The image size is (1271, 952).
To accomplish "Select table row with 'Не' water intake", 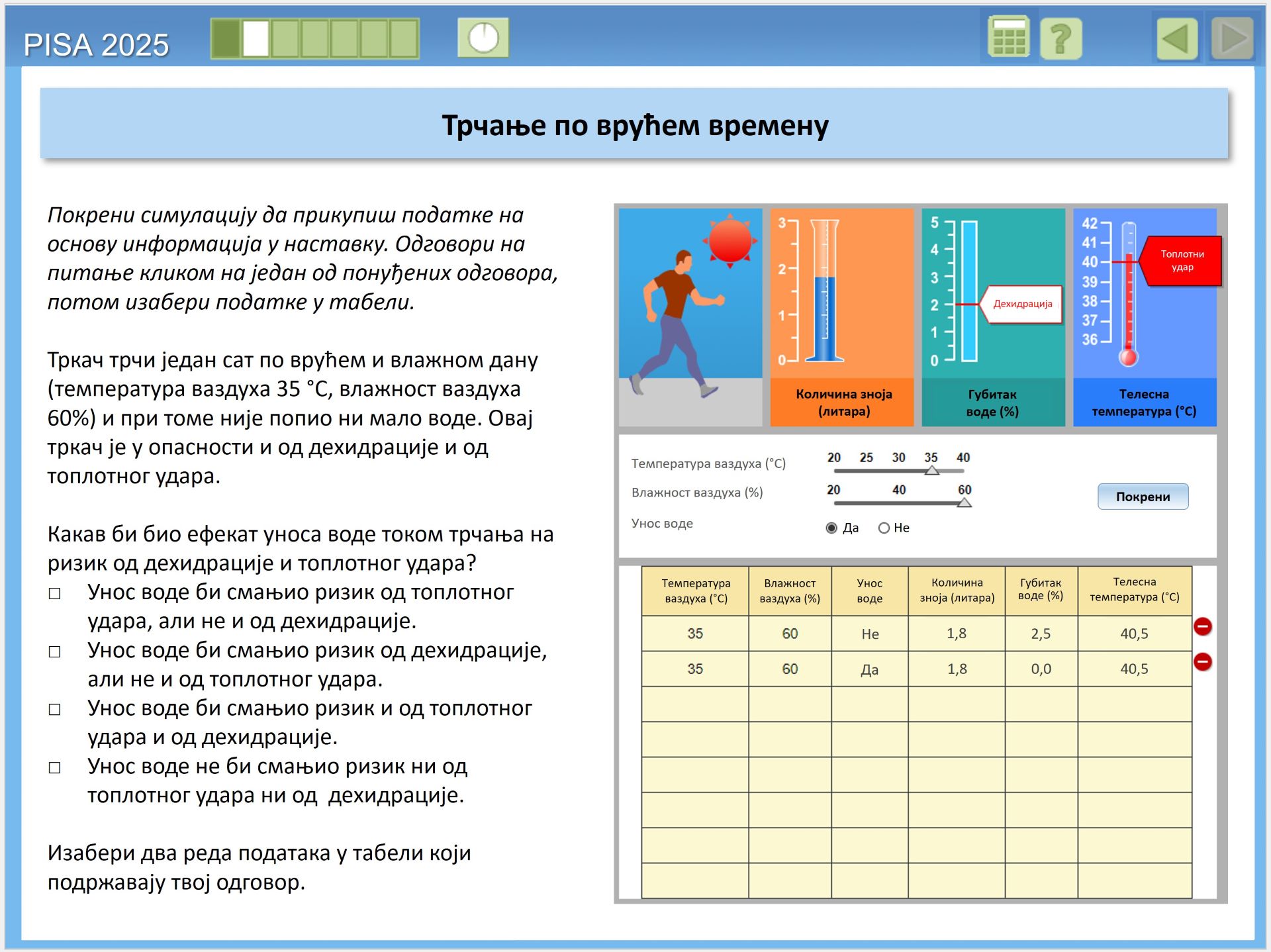I will point(869,634).
